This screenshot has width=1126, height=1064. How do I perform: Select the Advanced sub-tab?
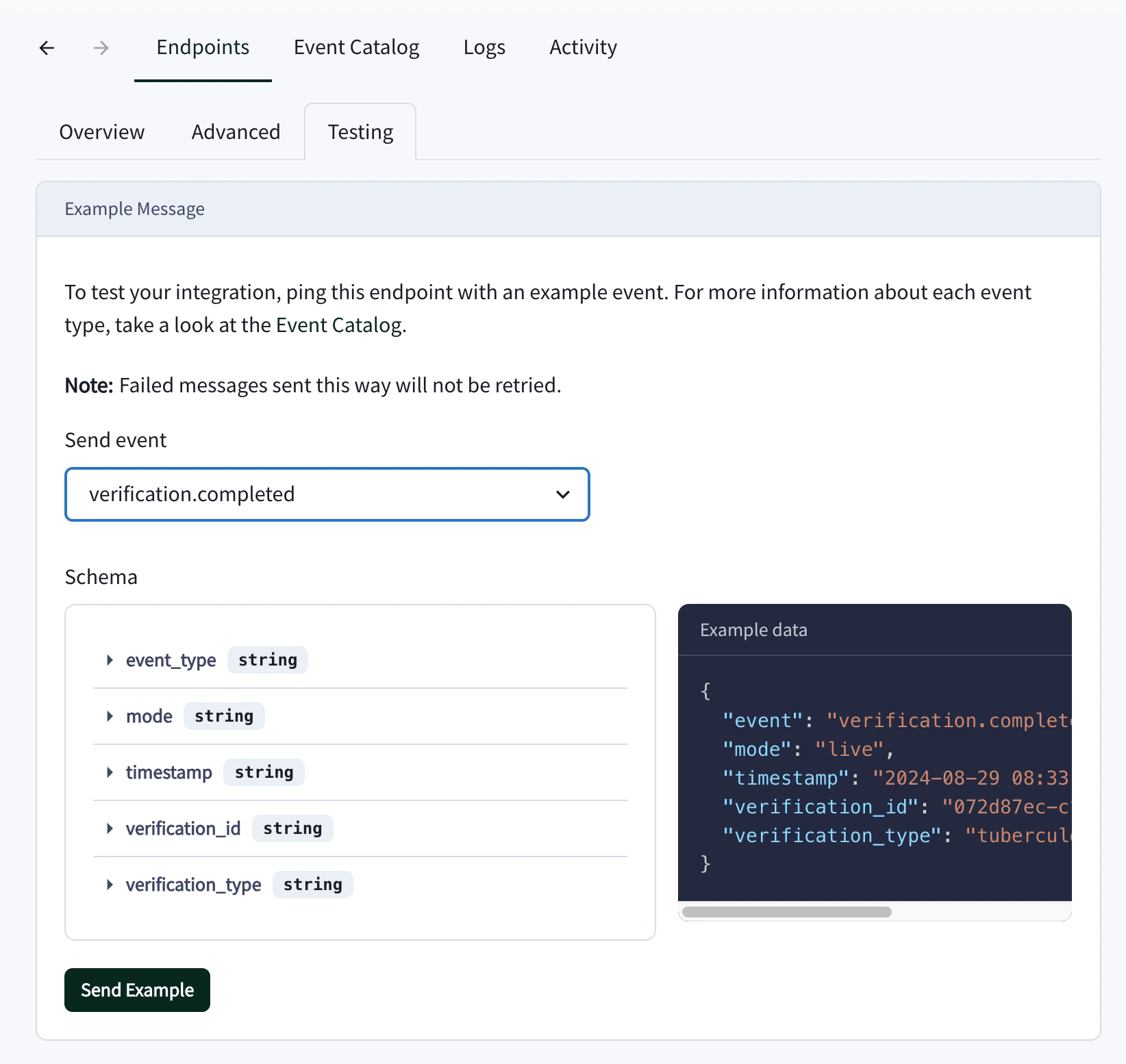[x=236, y=131]
